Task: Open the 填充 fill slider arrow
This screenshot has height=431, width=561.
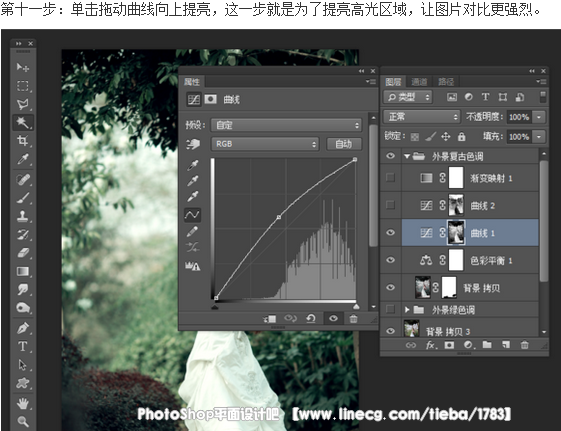Action: 539,136
